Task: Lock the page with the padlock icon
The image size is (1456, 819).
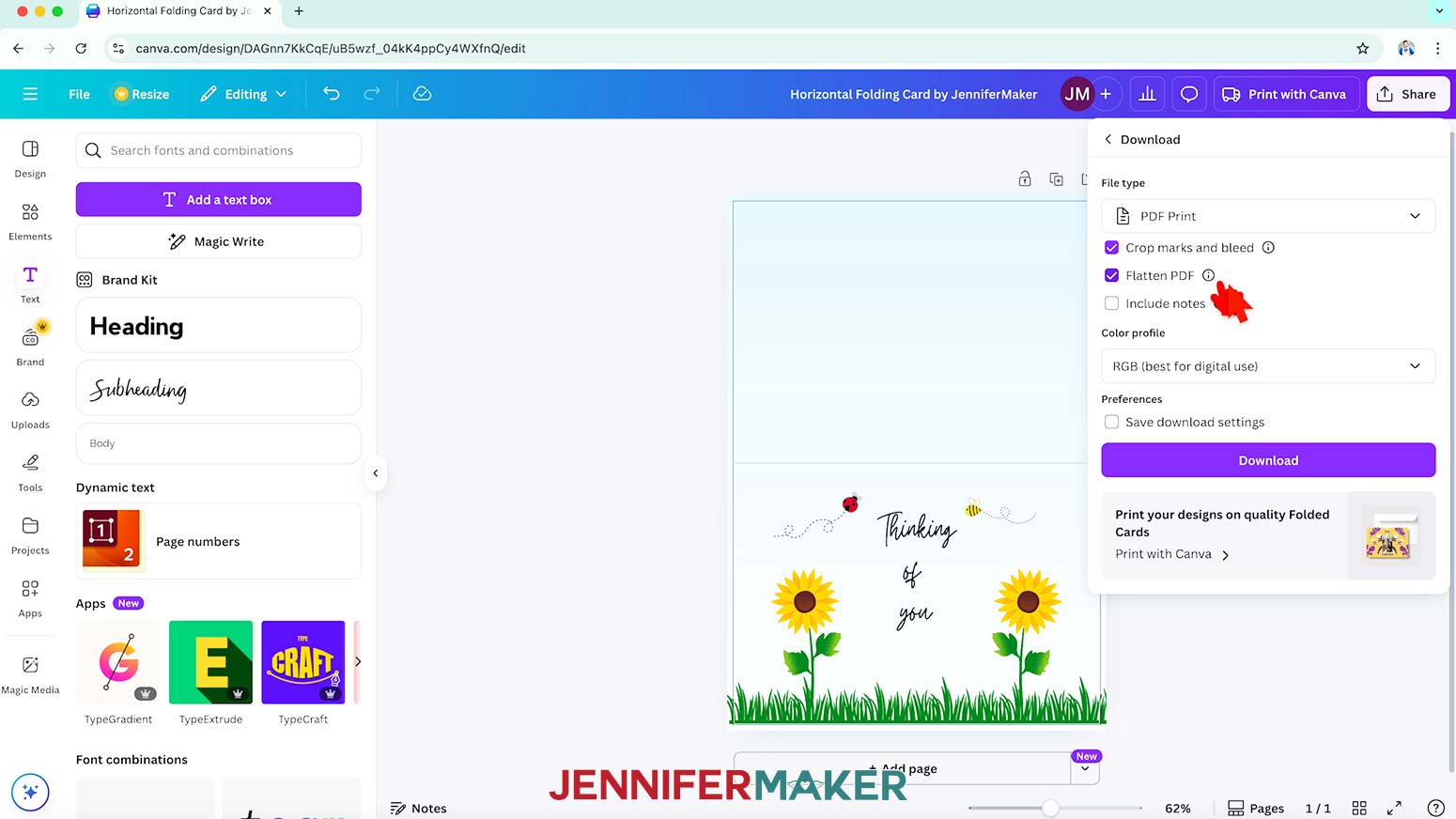Action: pos(1025,178)
